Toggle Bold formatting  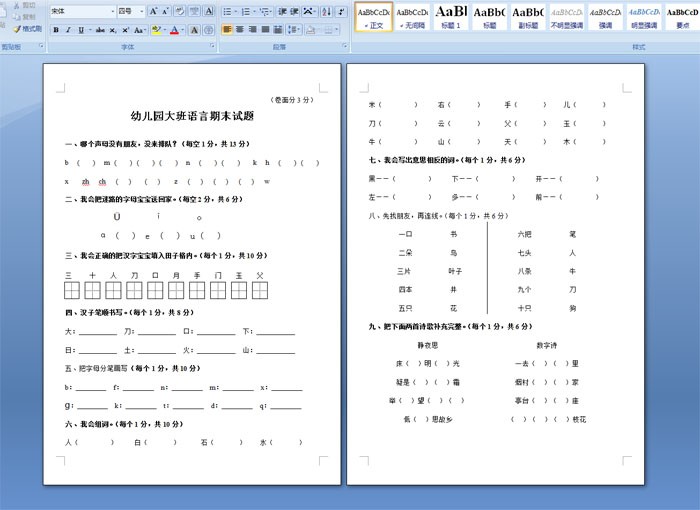[x=56, y=30]
